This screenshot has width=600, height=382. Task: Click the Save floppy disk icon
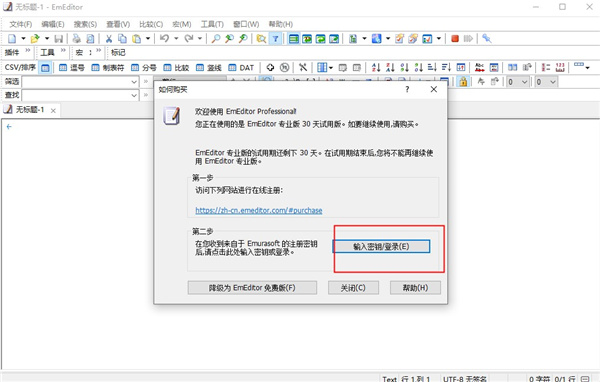(59, 38)
